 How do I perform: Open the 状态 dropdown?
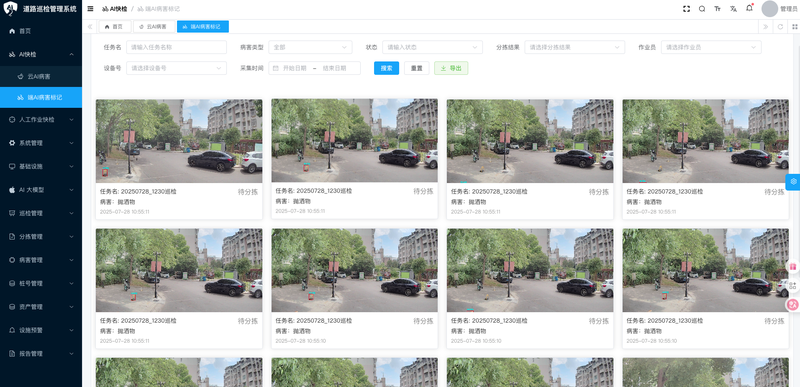click(x=432, y=47)
